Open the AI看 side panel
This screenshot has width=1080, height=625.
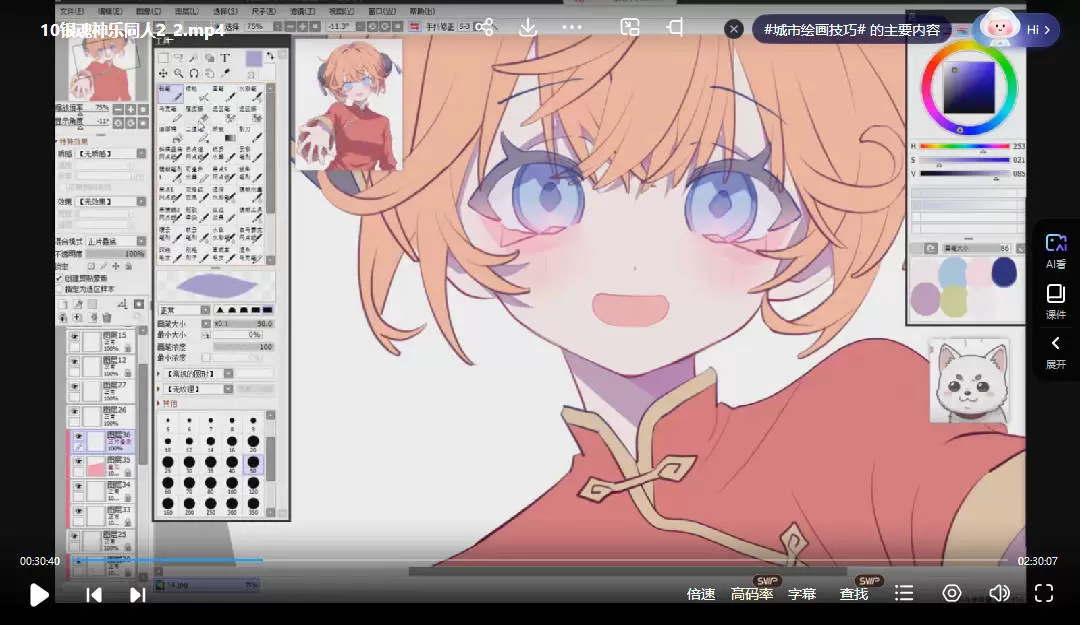(1055, 252)
